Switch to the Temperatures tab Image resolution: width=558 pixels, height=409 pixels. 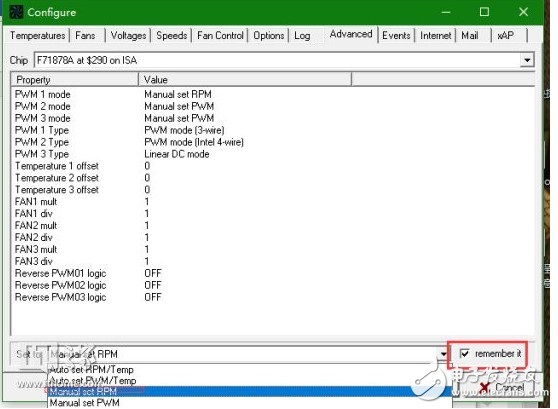click(37, 36)
